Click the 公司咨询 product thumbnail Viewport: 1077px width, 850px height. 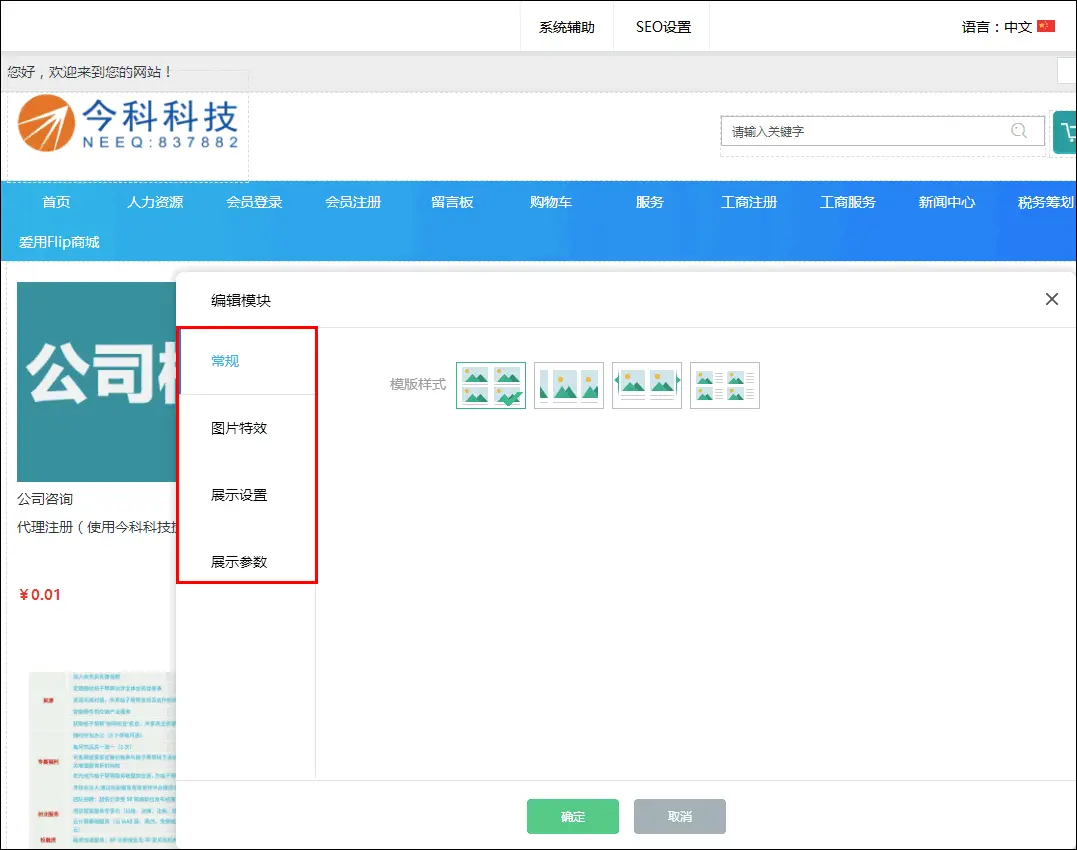(x=97, y=382)
